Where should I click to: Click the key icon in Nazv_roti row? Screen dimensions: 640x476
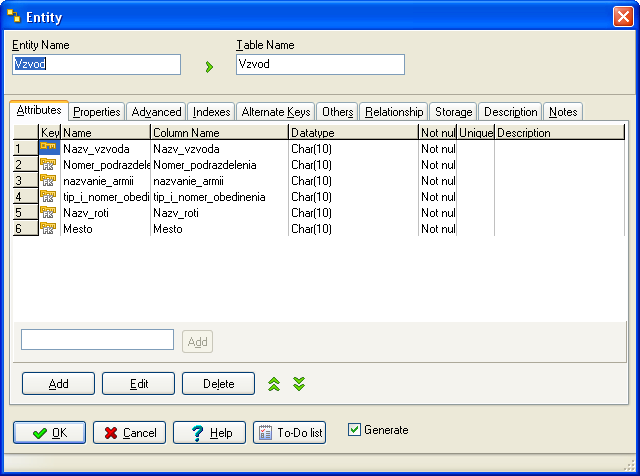click(48, 212)
